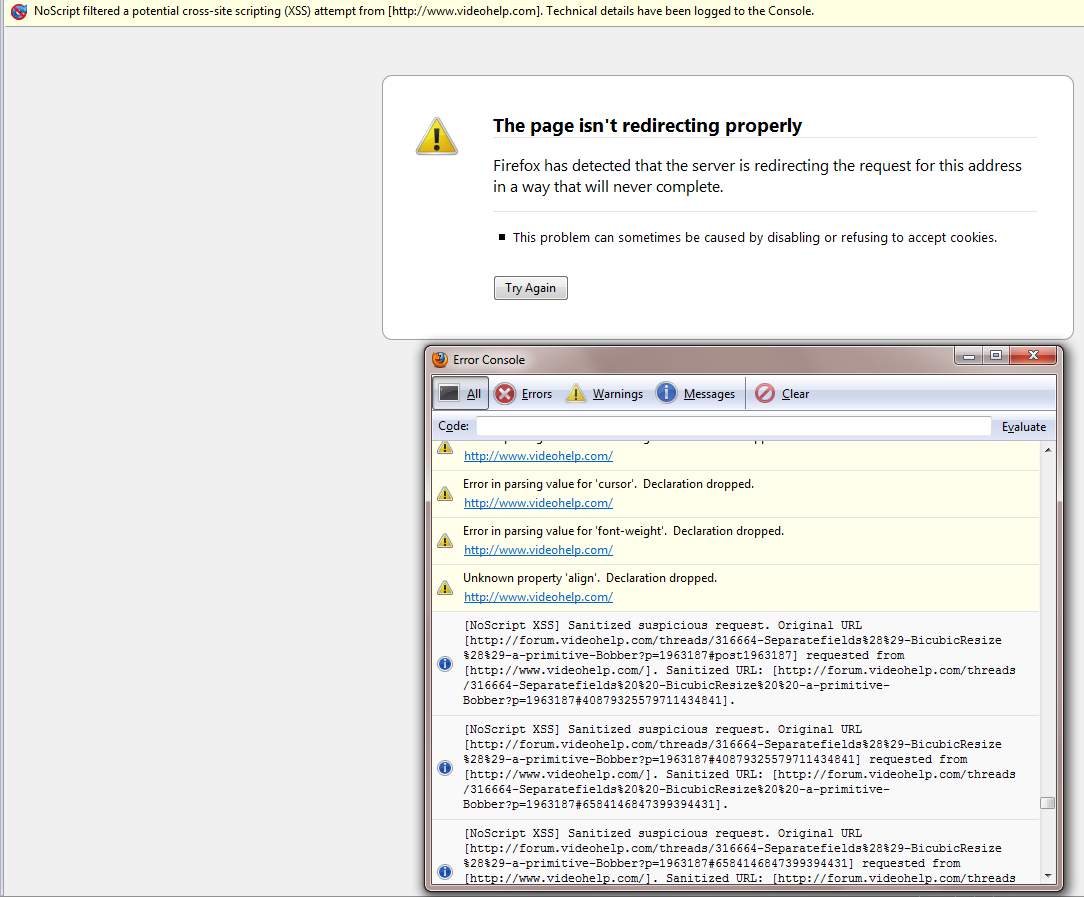1084x897 pixels.
Task: Click the Firefox icon in Error Console title
Action: click(440, 359)
